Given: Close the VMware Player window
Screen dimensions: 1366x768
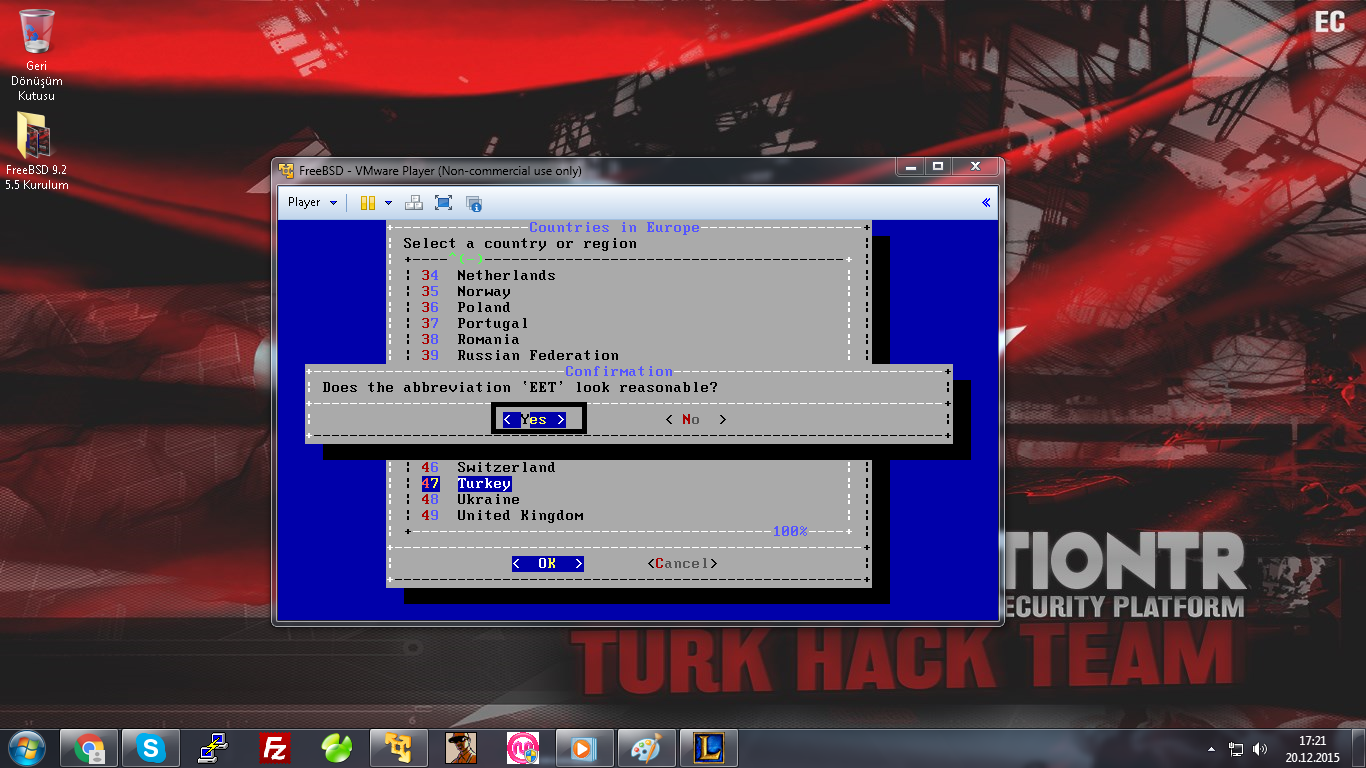Looking at the screenshot, I should 975,167.
